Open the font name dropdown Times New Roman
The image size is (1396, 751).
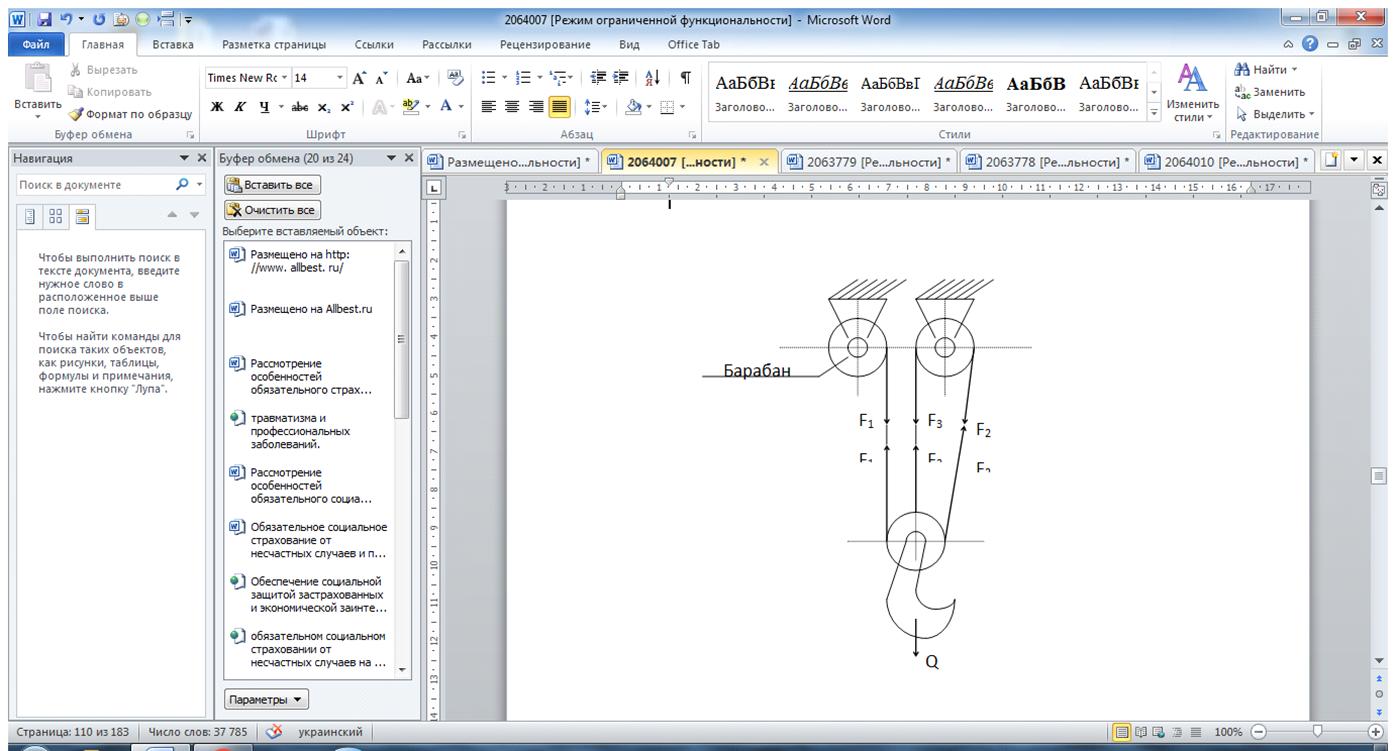point(247,78)
